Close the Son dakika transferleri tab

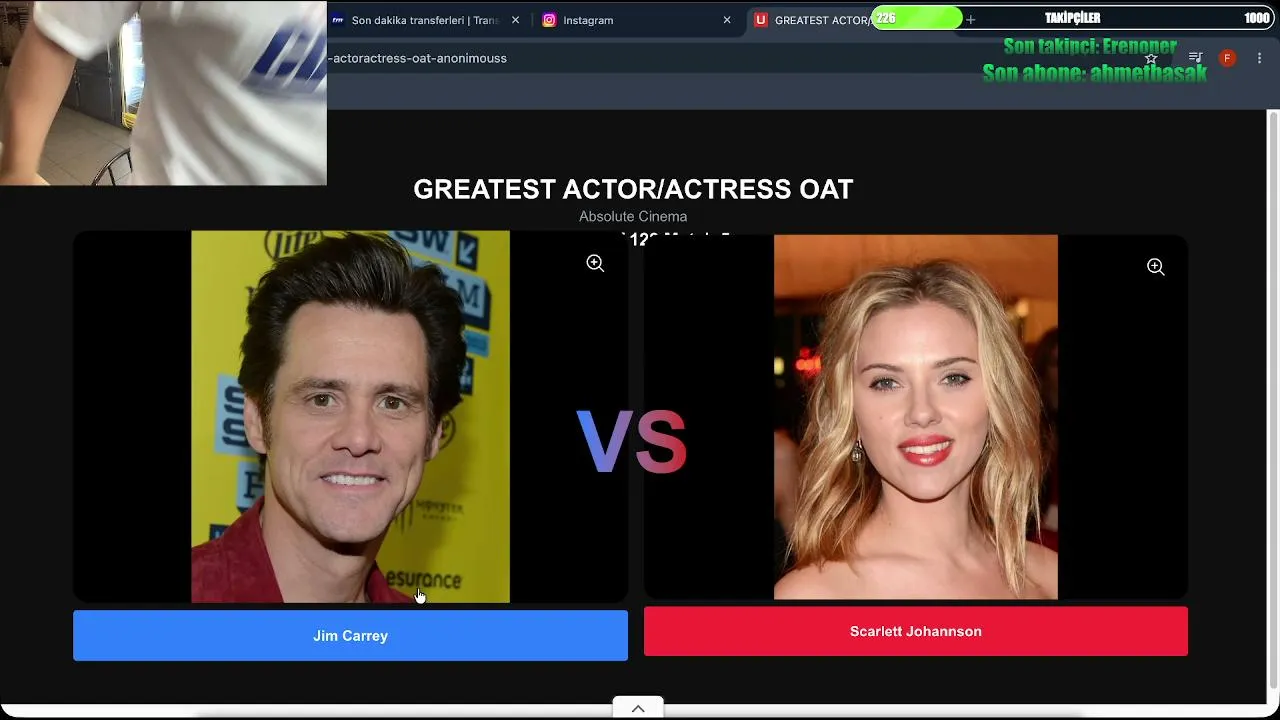(x=515, y=20)
